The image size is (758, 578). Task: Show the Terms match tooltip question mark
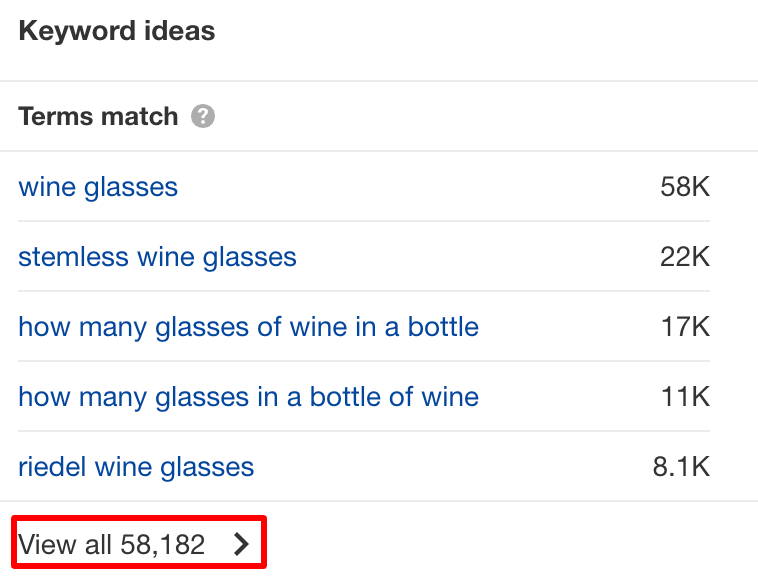tap(203, 117)
